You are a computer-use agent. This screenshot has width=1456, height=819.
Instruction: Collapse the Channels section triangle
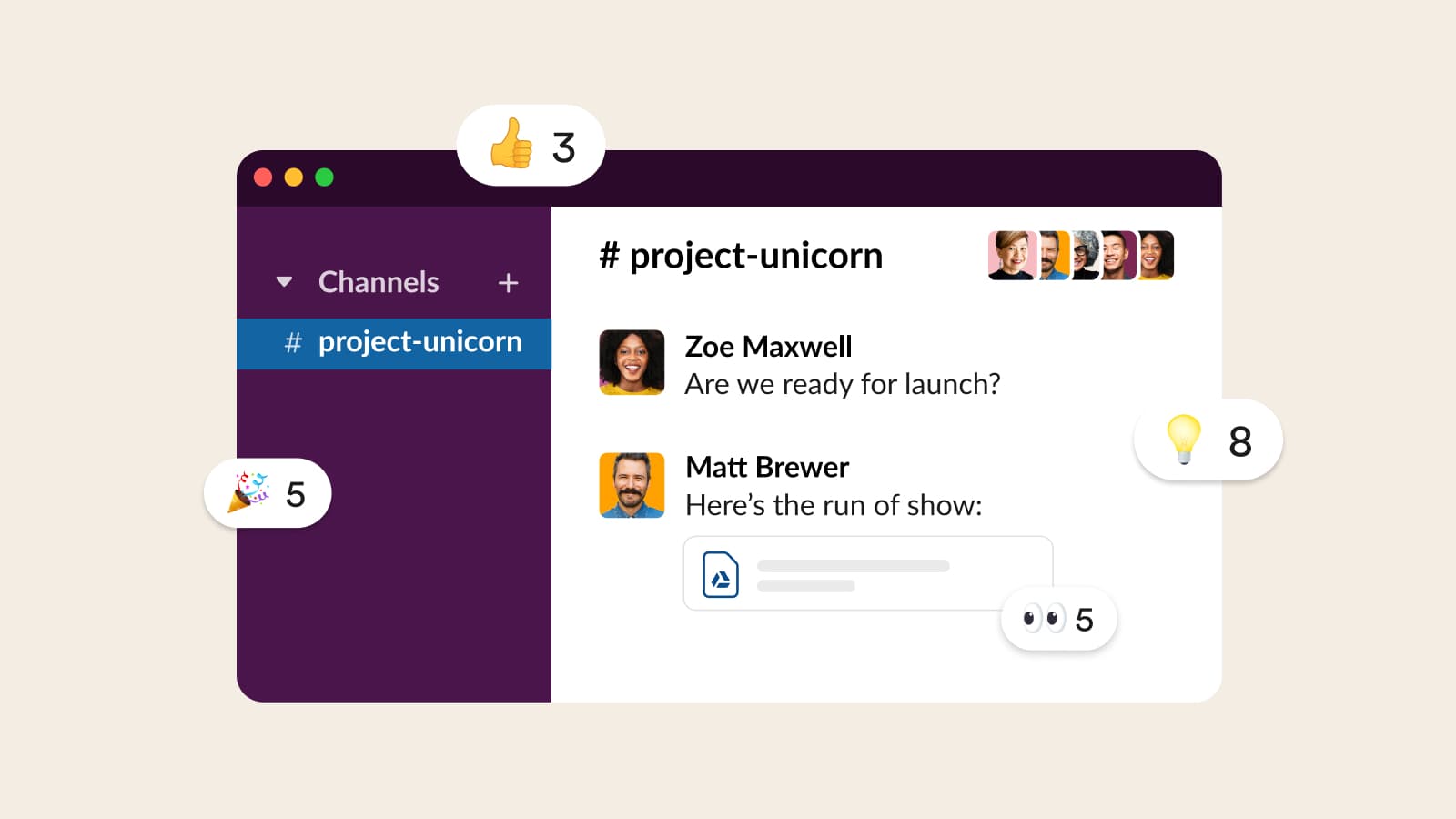[x=284, y=282]
